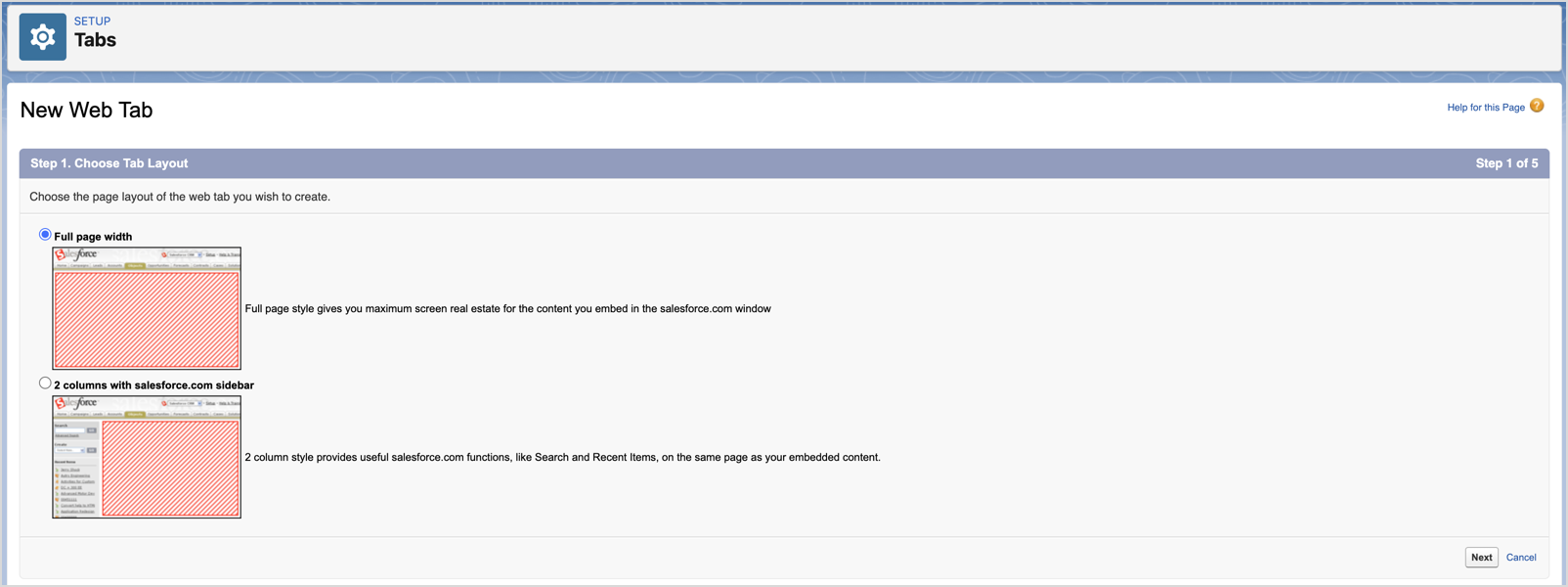This screenshot has width=1568, height=587.
Task: Click the Full page style description text
Action: pyautogui.click(x=508, y=309)
